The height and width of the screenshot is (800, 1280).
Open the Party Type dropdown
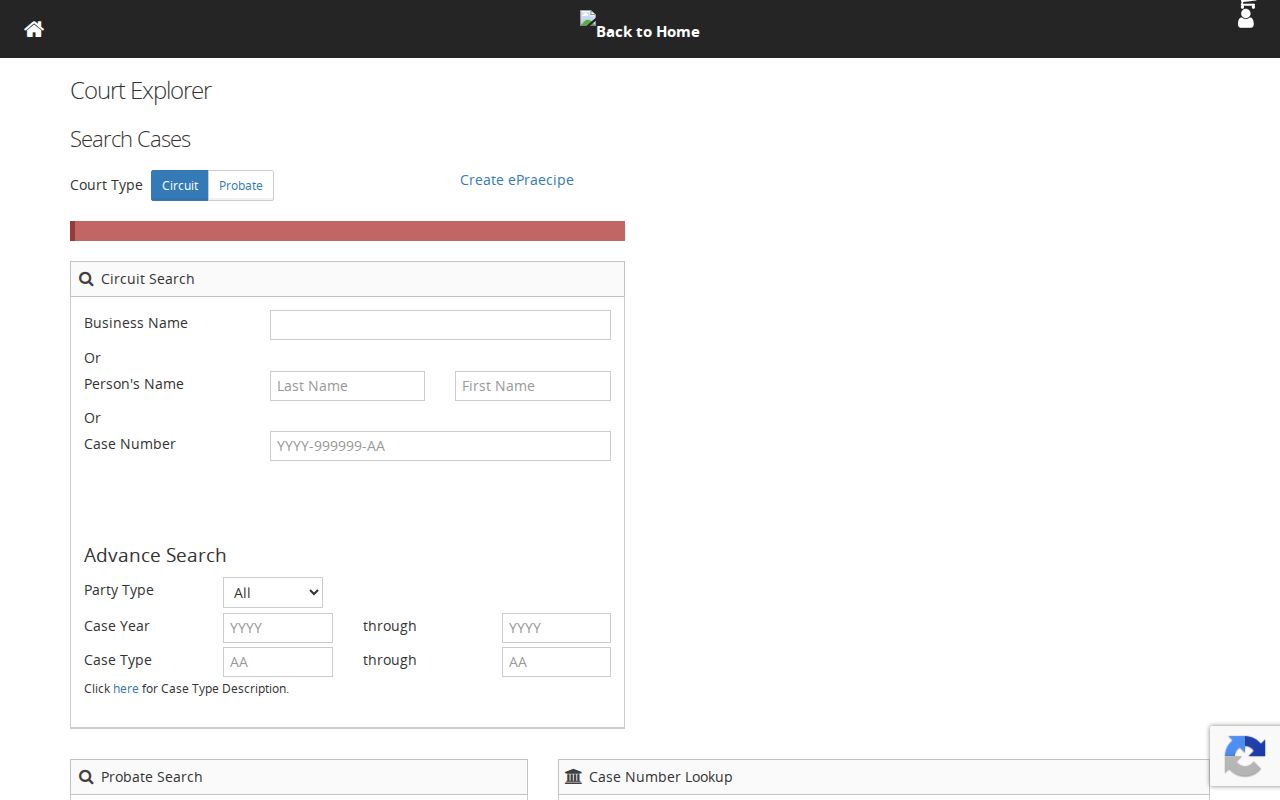(273, 592)
